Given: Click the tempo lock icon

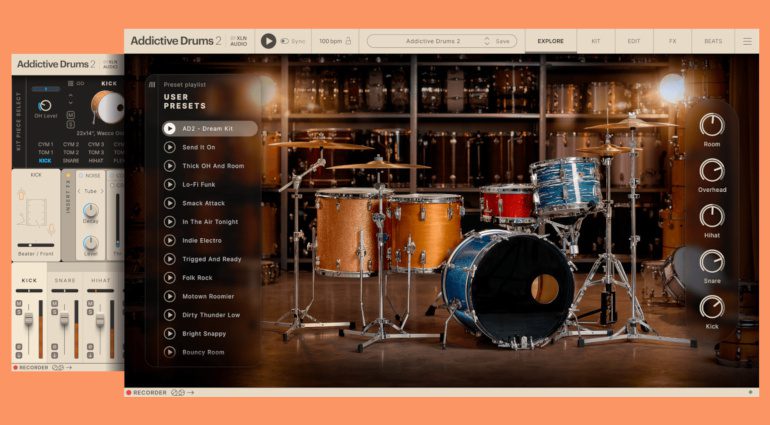Looking at the screenshot, I should pos(348,41).
